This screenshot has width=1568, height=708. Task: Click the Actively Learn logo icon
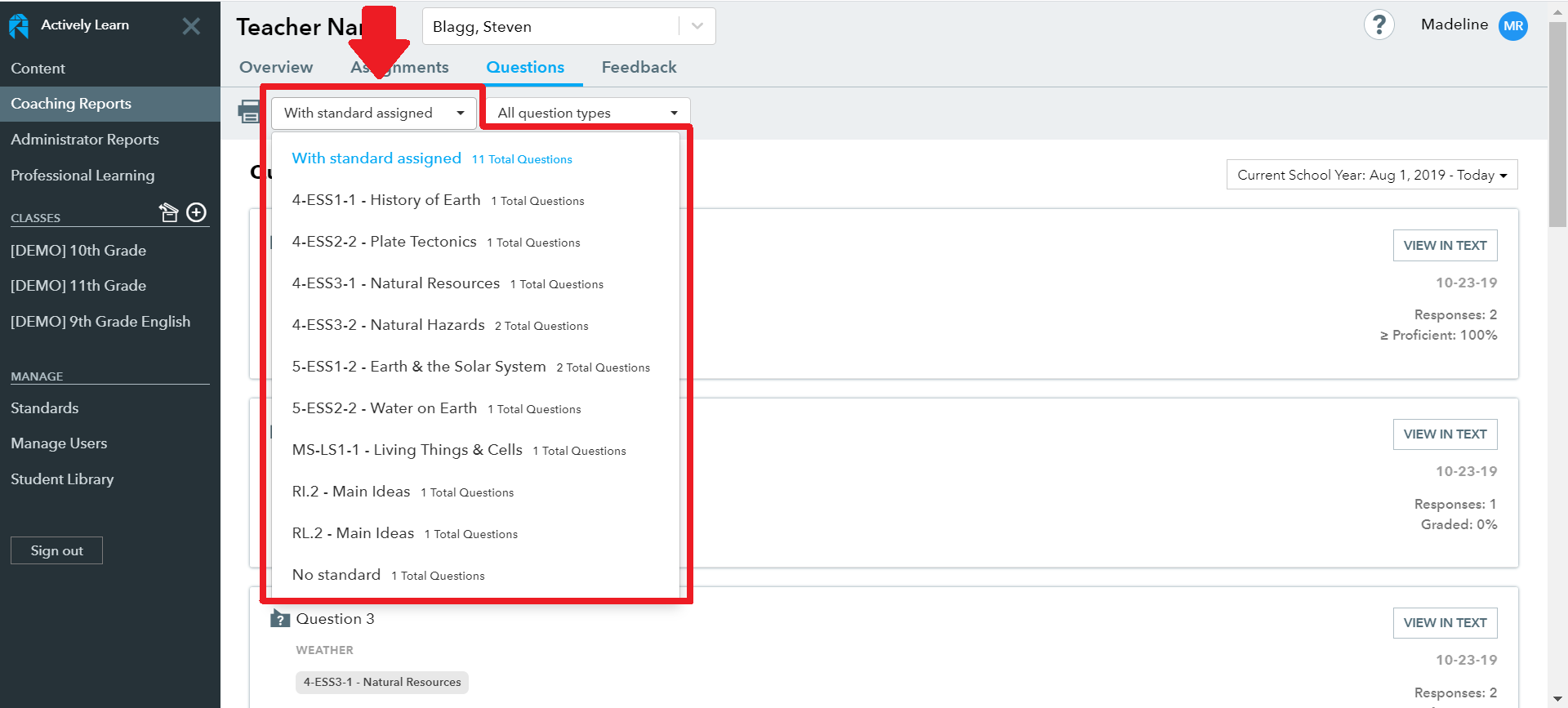pyautogui.click(x=19, y=26)
